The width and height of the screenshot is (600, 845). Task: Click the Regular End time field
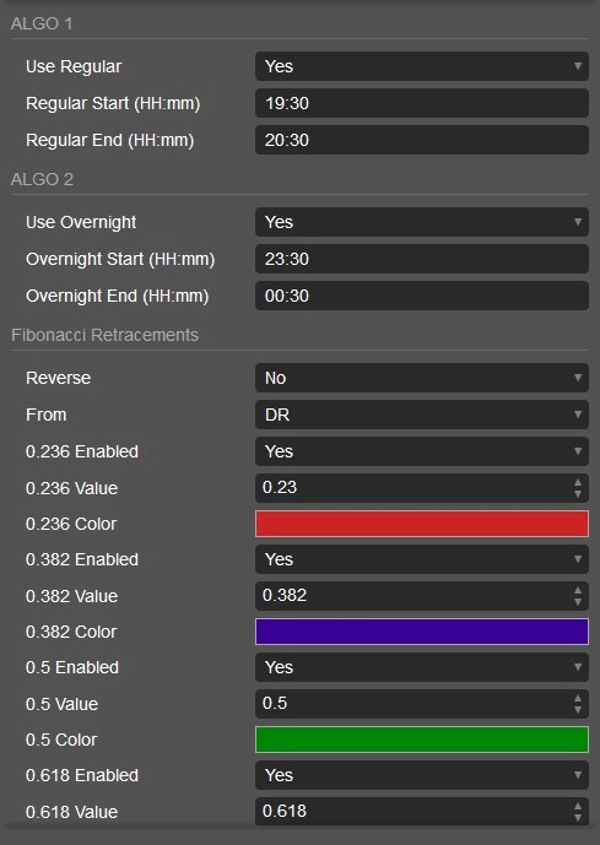click(x=421, y=140)
